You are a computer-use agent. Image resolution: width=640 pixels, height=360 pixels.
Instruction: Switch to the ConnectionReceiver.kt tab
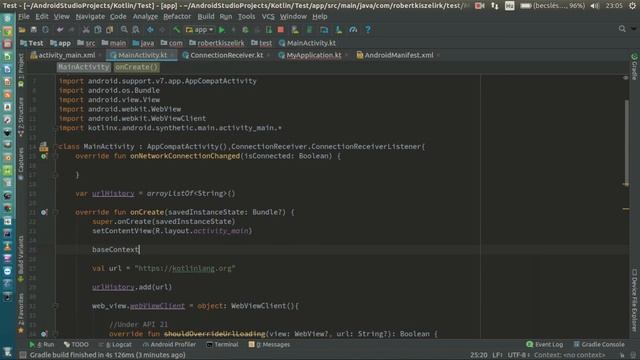point(227,55)
